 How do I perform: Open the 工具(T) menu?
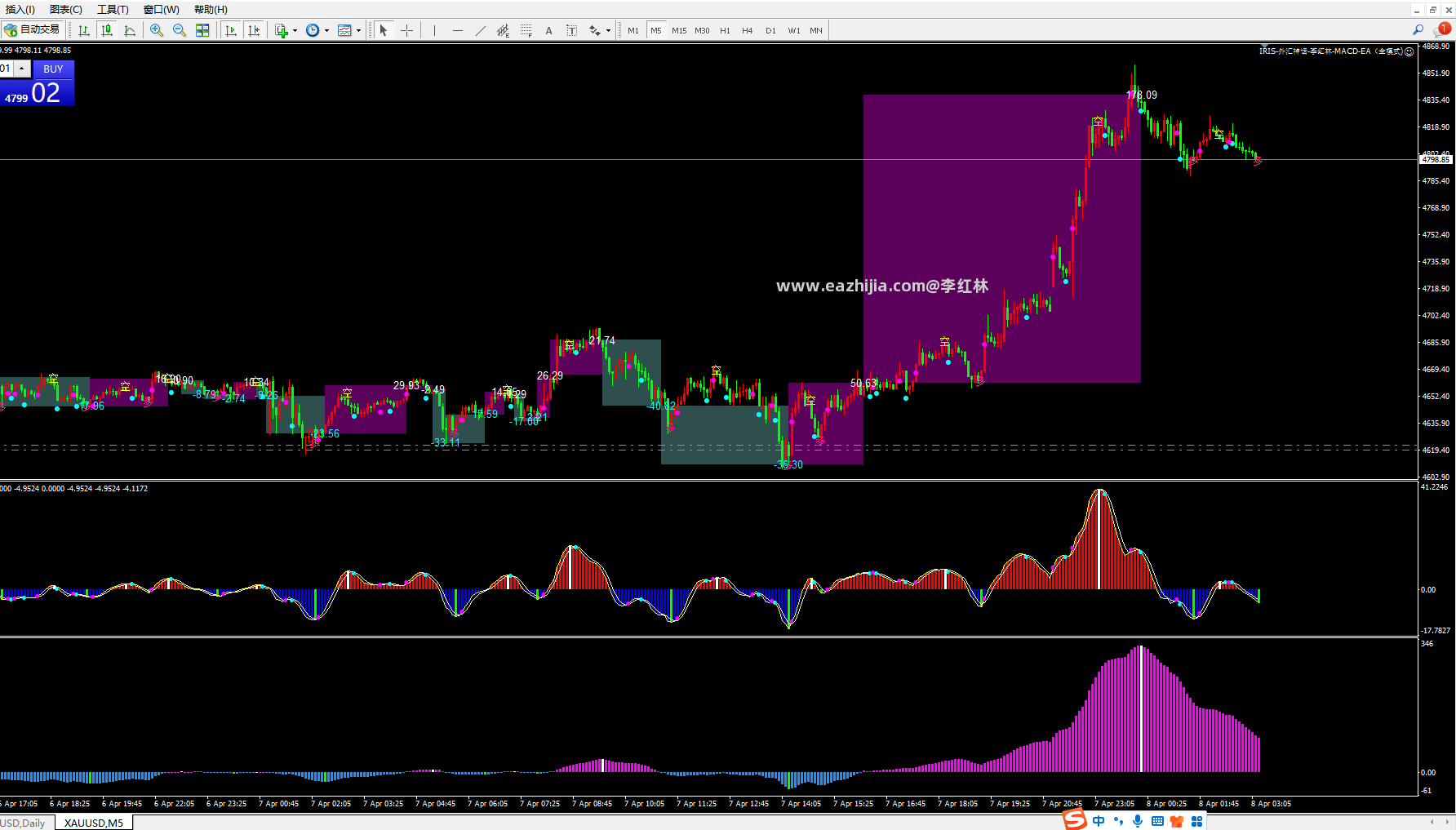point(113,10)
